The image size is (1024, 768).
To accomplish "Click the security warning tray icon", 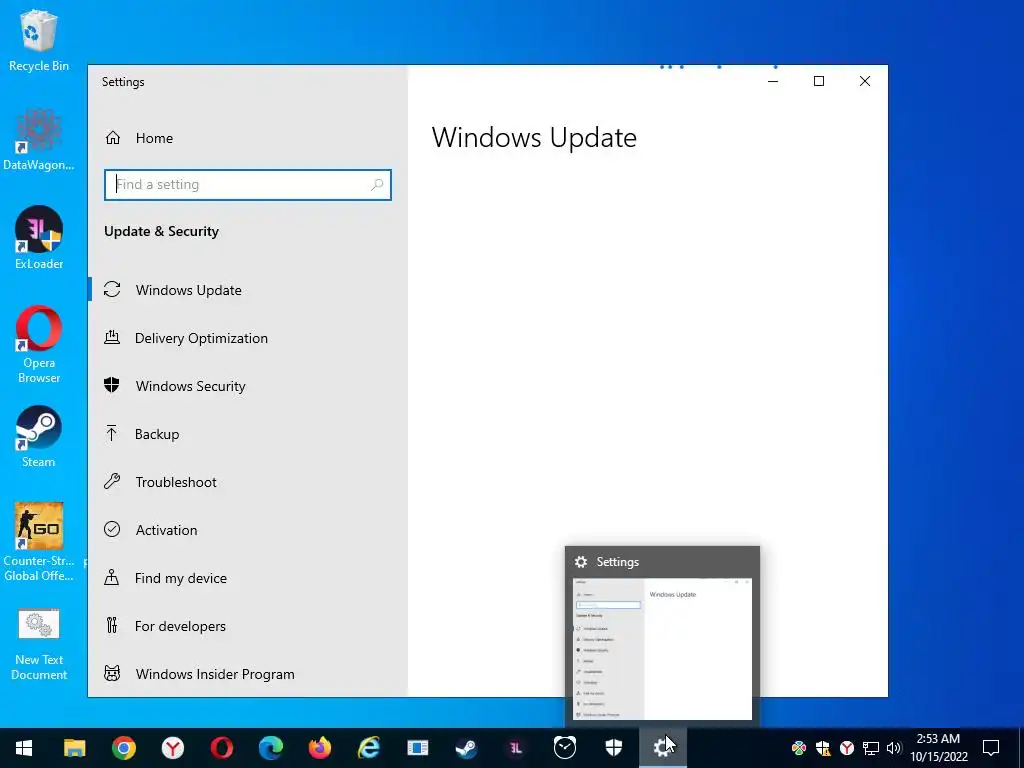I will point(823,748).
